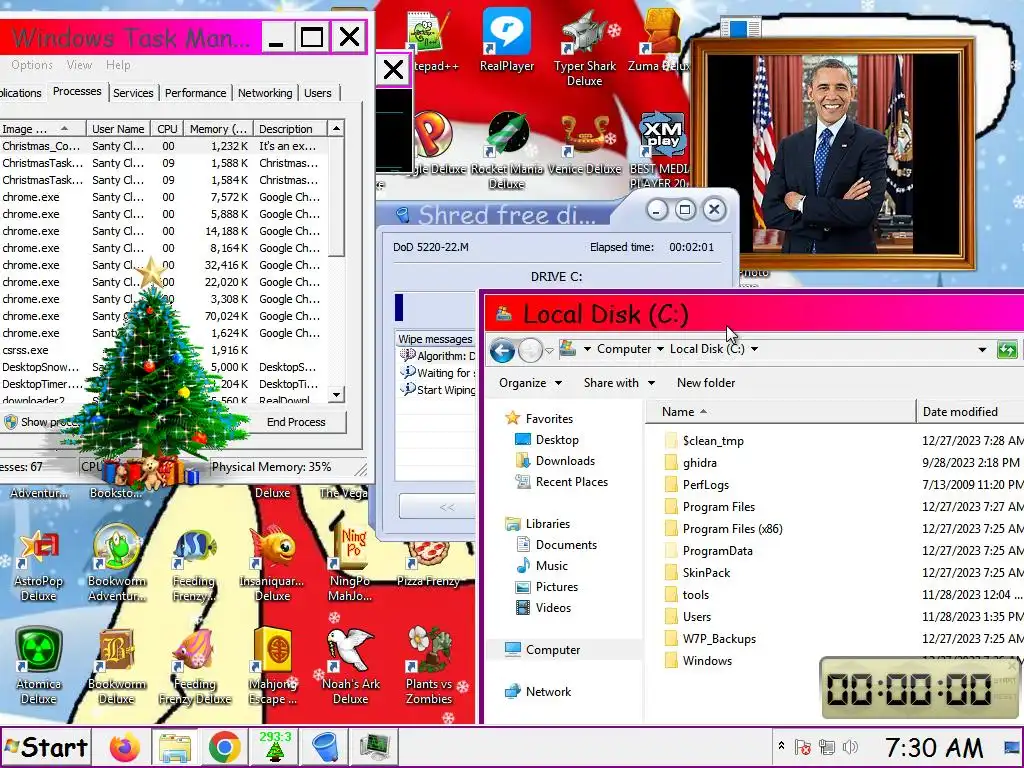Open Task Manager View menu
The image size is (1024, 768).
coord(79,65)
